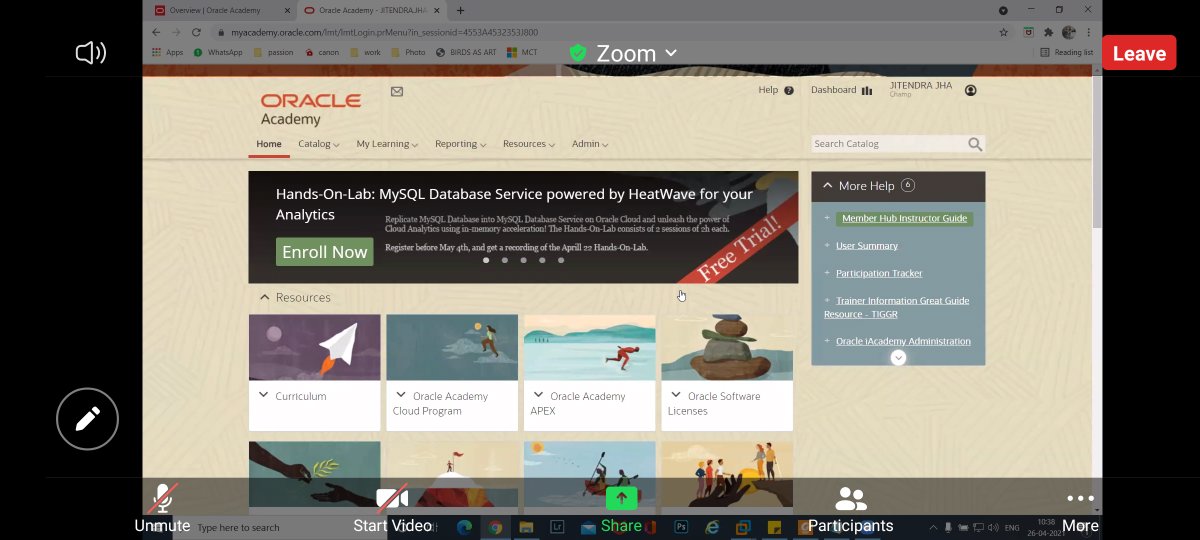The width and height of the screenshot is (1200, 540).
Task: Open the Reporting menu
Action: click(460, 144)
